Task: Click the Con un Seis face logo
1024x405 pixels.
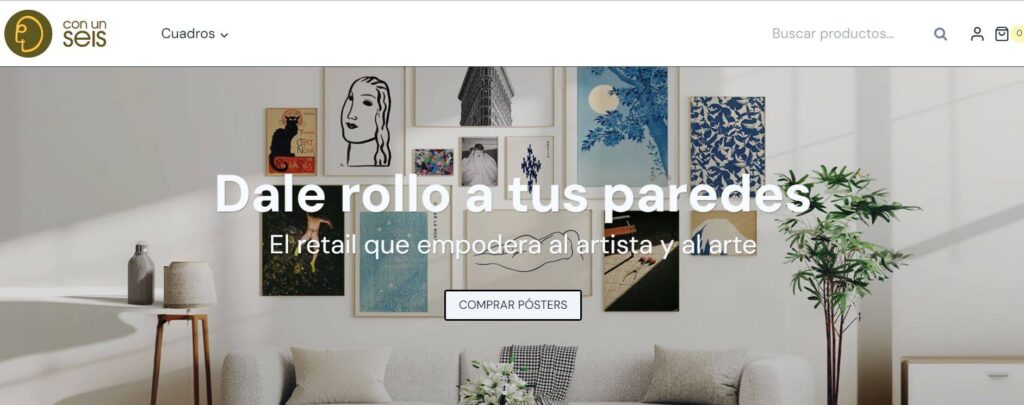Action: pyautogui.click(x=28, y=33)
